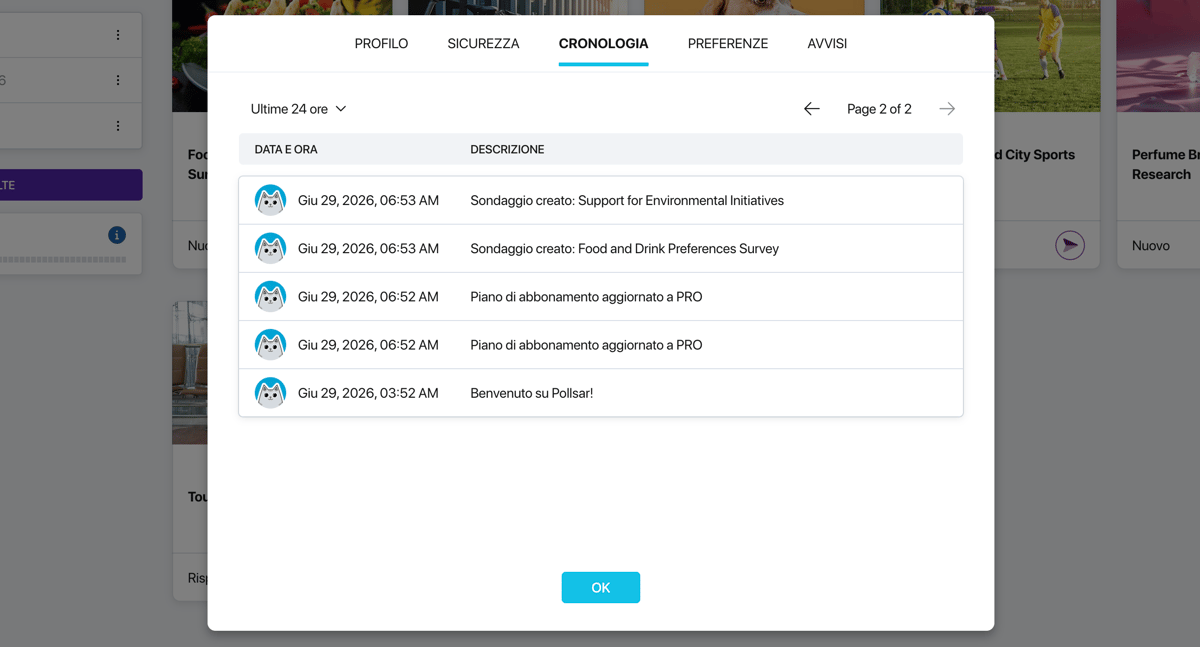Image resolution: width=1200 pixels, height=647 pixels.
Task: Click avatar in Food and Drink row
Action: [x=270, y=248]
